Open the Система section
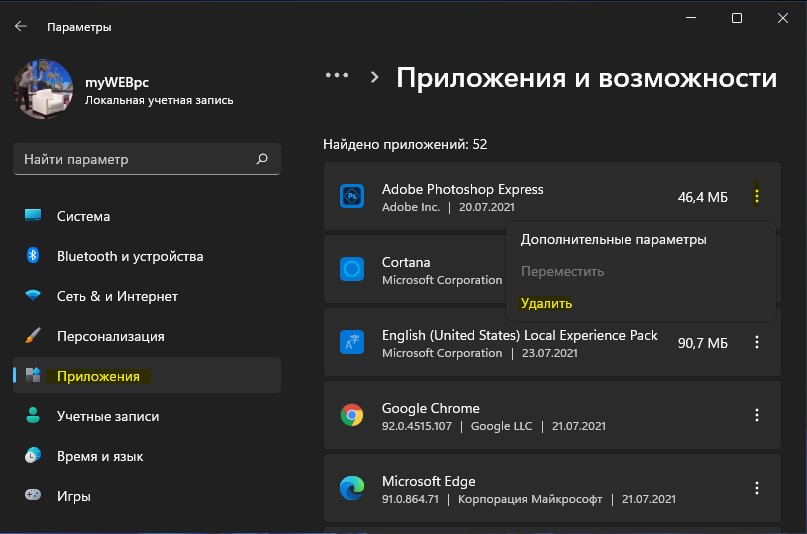 pos(147,216)
